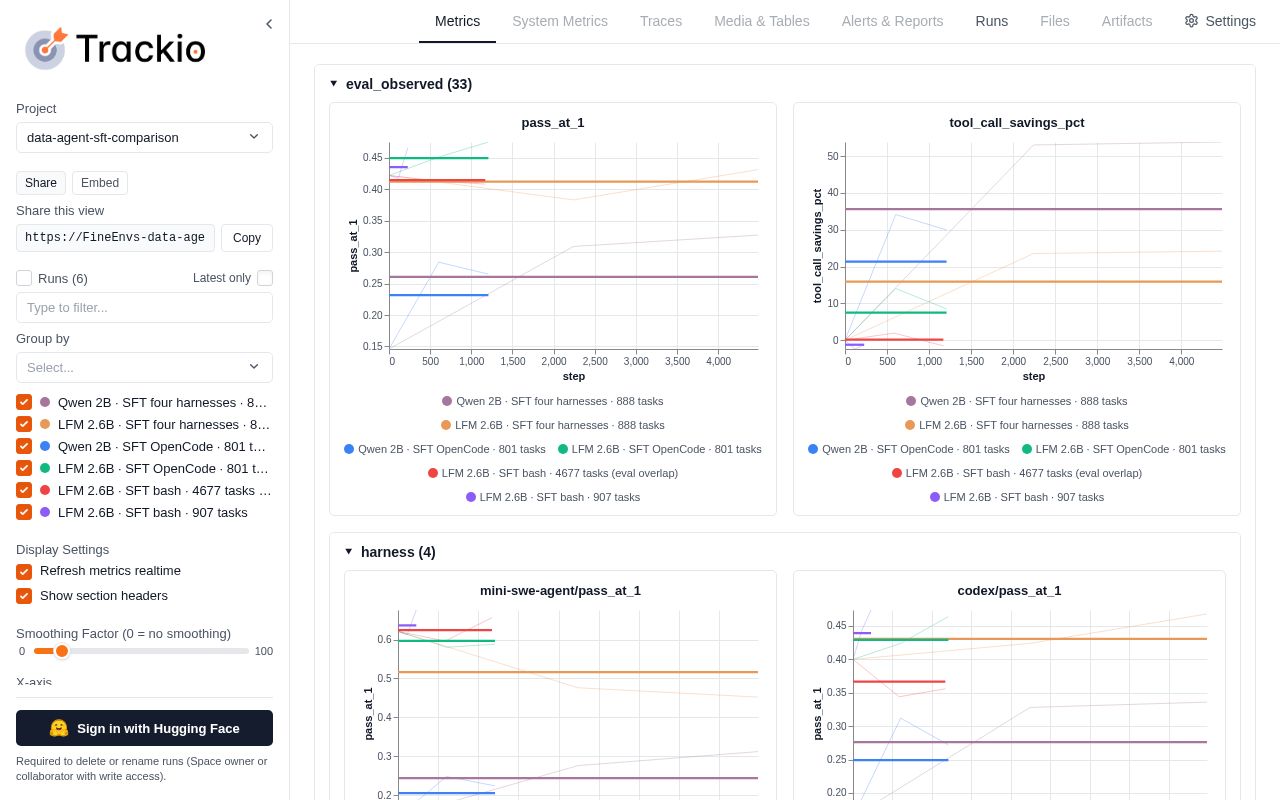The height and width of the screenshot is (800, 1280).
Task: Click the purple Qwen 2B four harnesses color dot in sidebar
Action: [x=45, y=402]
